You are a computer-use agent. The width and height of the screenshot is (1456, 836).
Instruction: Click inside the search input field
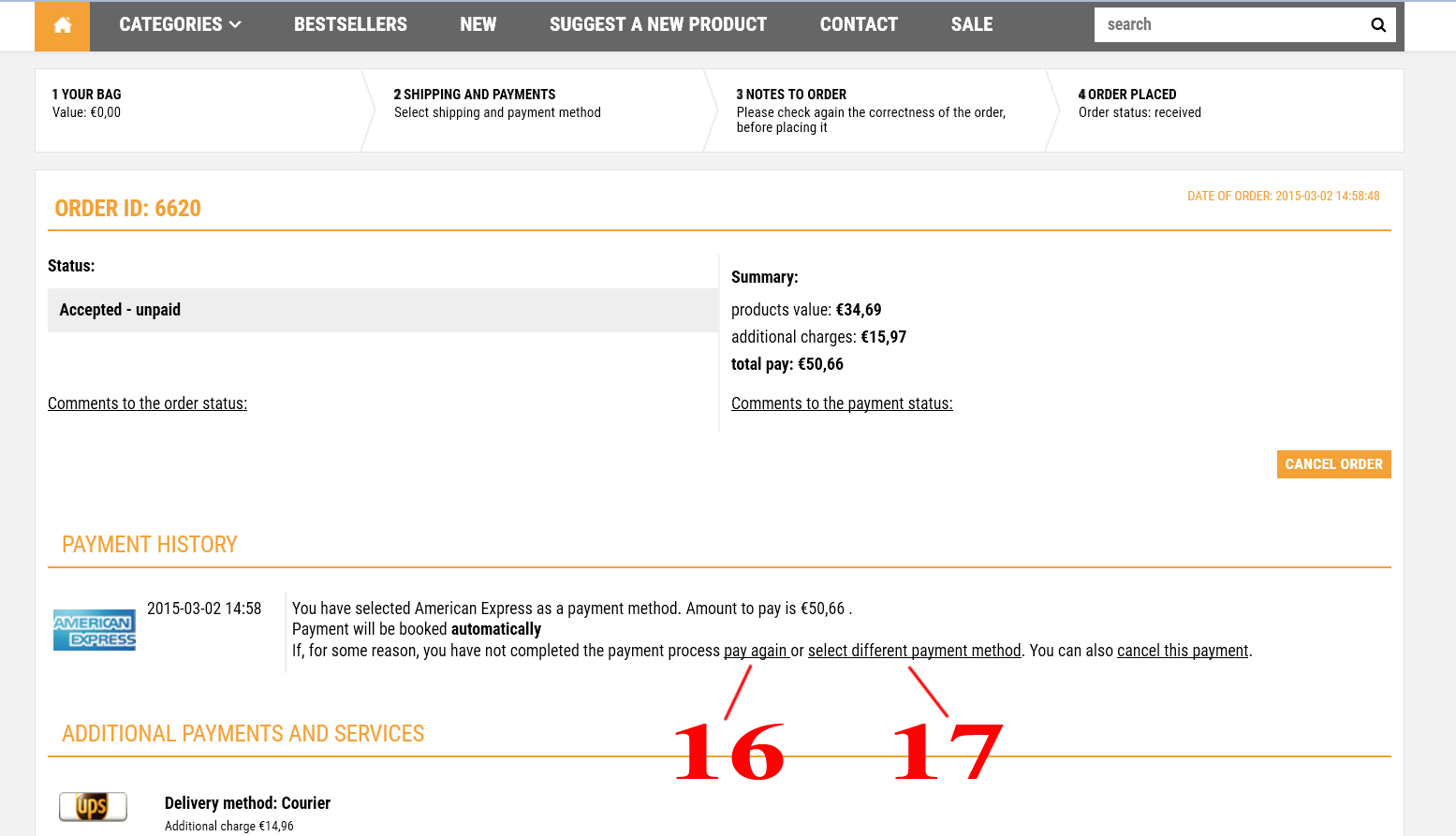click(x=1227, y=25)
